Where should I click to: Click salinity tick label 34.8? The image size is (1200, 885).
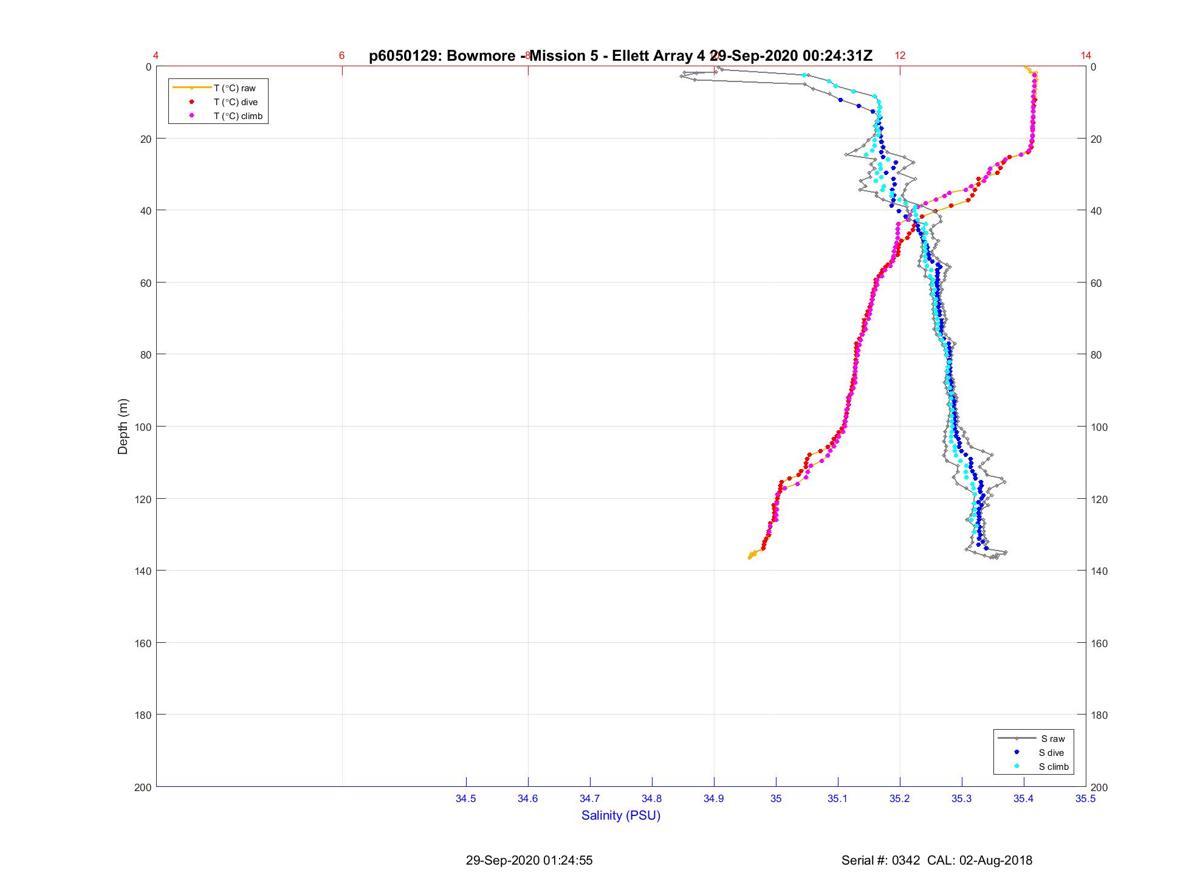tap(652, 798)
